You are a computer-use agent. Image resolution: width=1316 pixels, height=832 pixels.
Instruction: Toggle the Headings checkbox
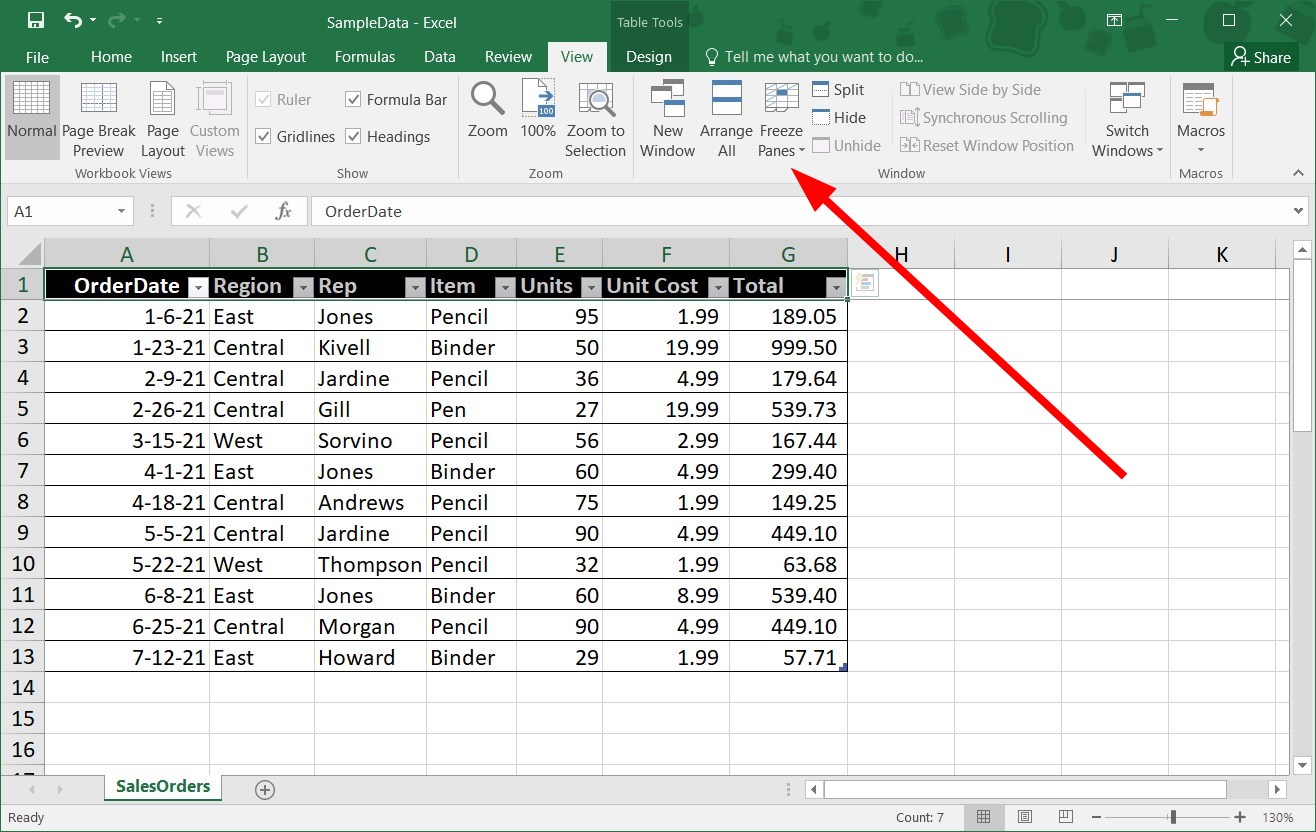353,136
